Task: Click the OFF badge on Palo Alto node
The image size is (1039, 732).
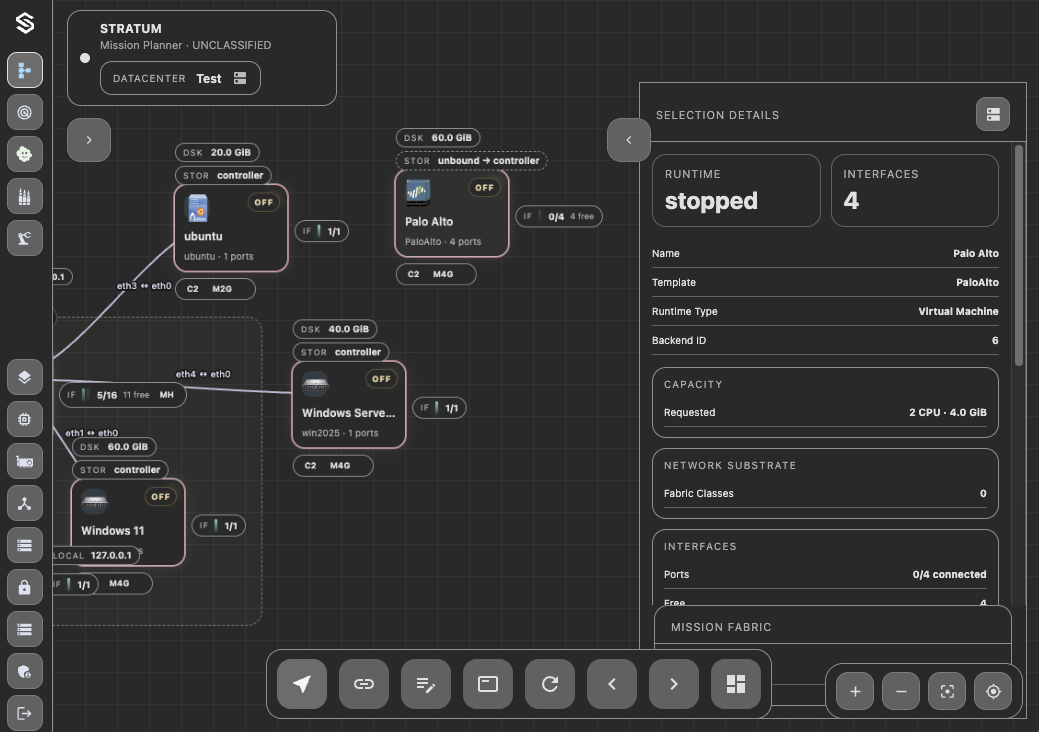Action: click(x=484, y=187)
